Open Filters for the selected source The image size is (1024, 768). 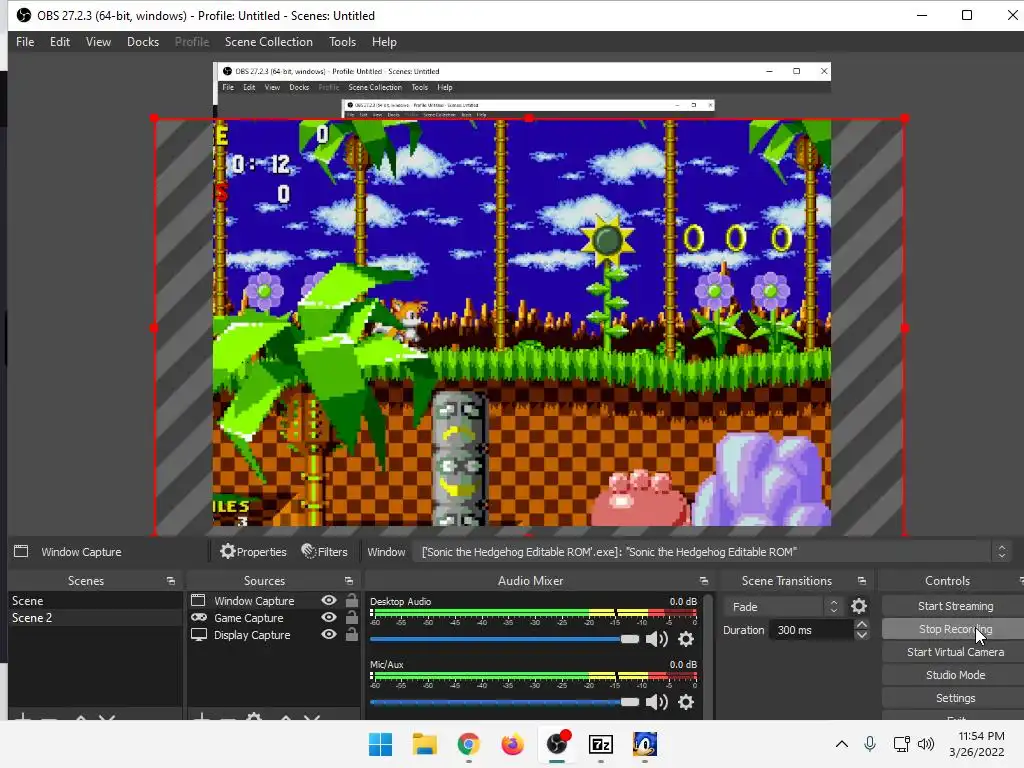coord(325,552)
